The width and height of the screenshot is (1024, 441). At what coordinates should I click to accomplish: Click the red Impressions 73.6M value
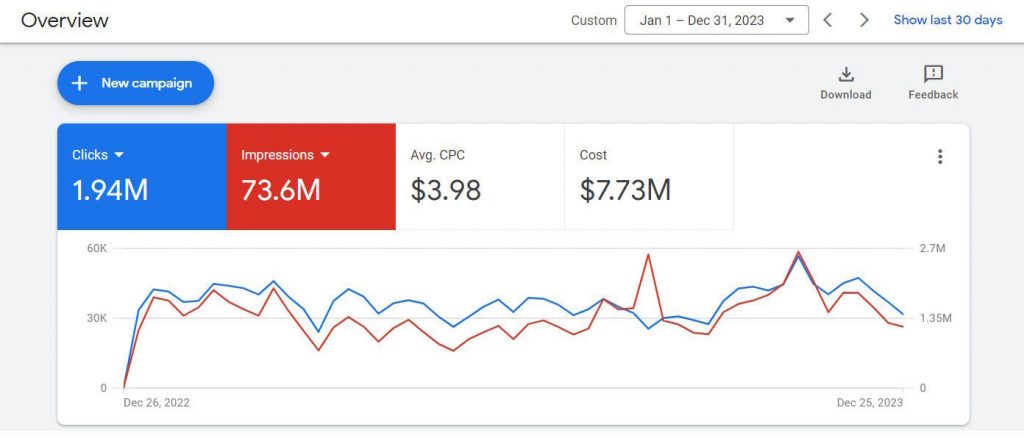(x=281, y=190)
